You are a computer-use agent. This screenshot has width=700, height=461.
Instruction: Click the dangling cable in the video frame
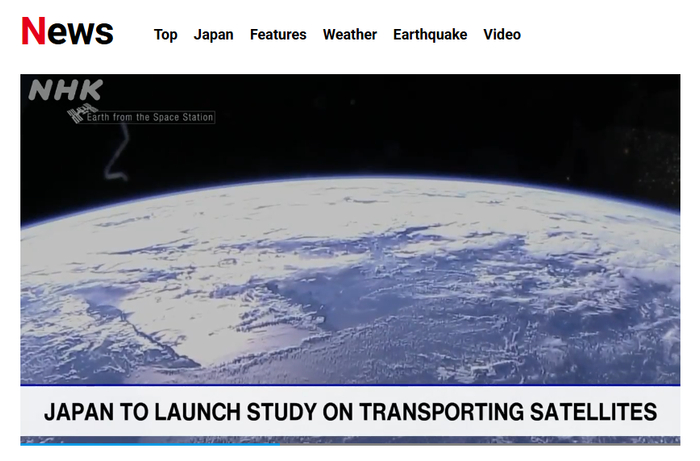tap(117, 152)
